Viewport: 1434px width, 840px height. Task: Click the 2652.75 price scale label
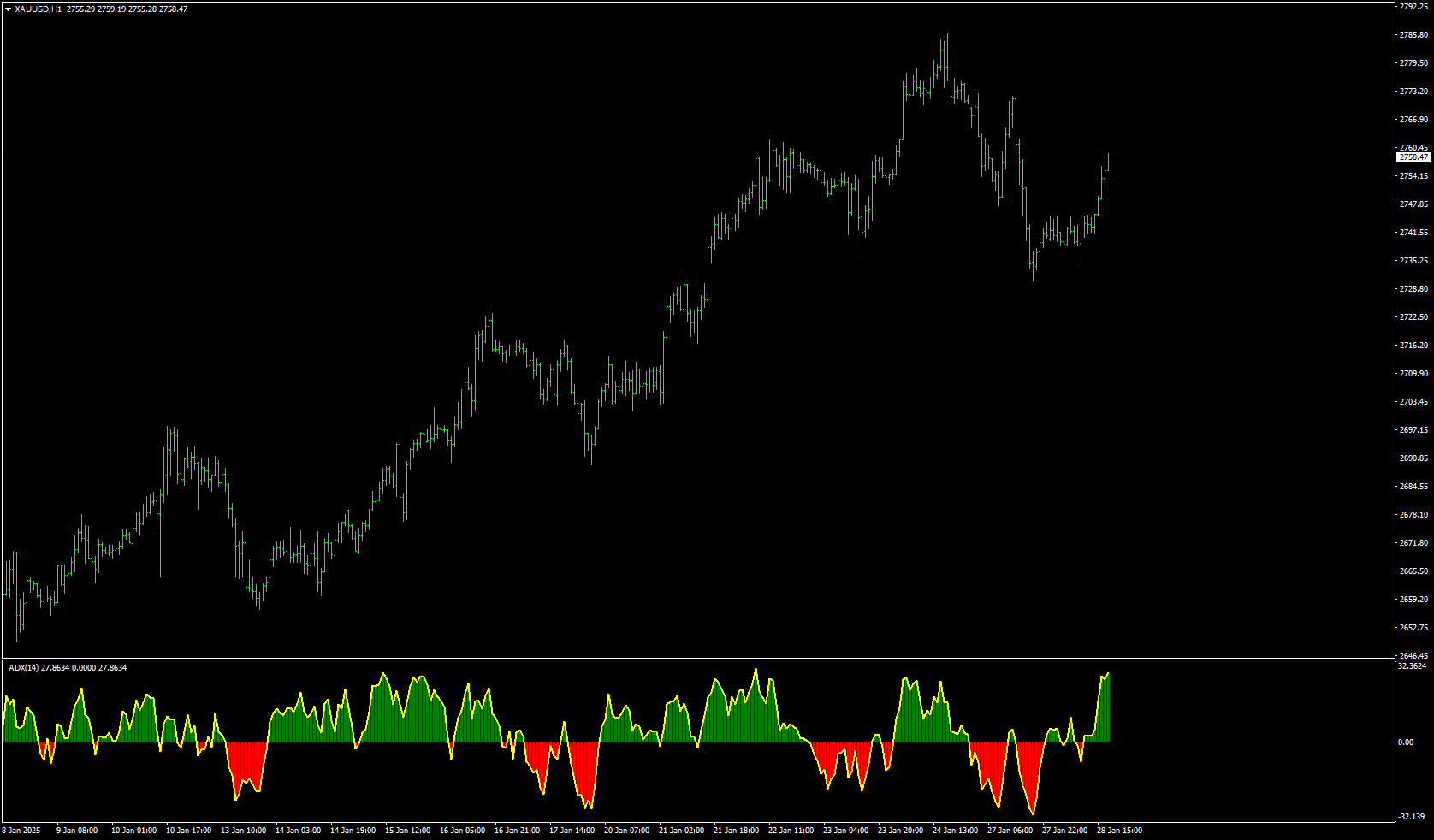point(1413,628)
